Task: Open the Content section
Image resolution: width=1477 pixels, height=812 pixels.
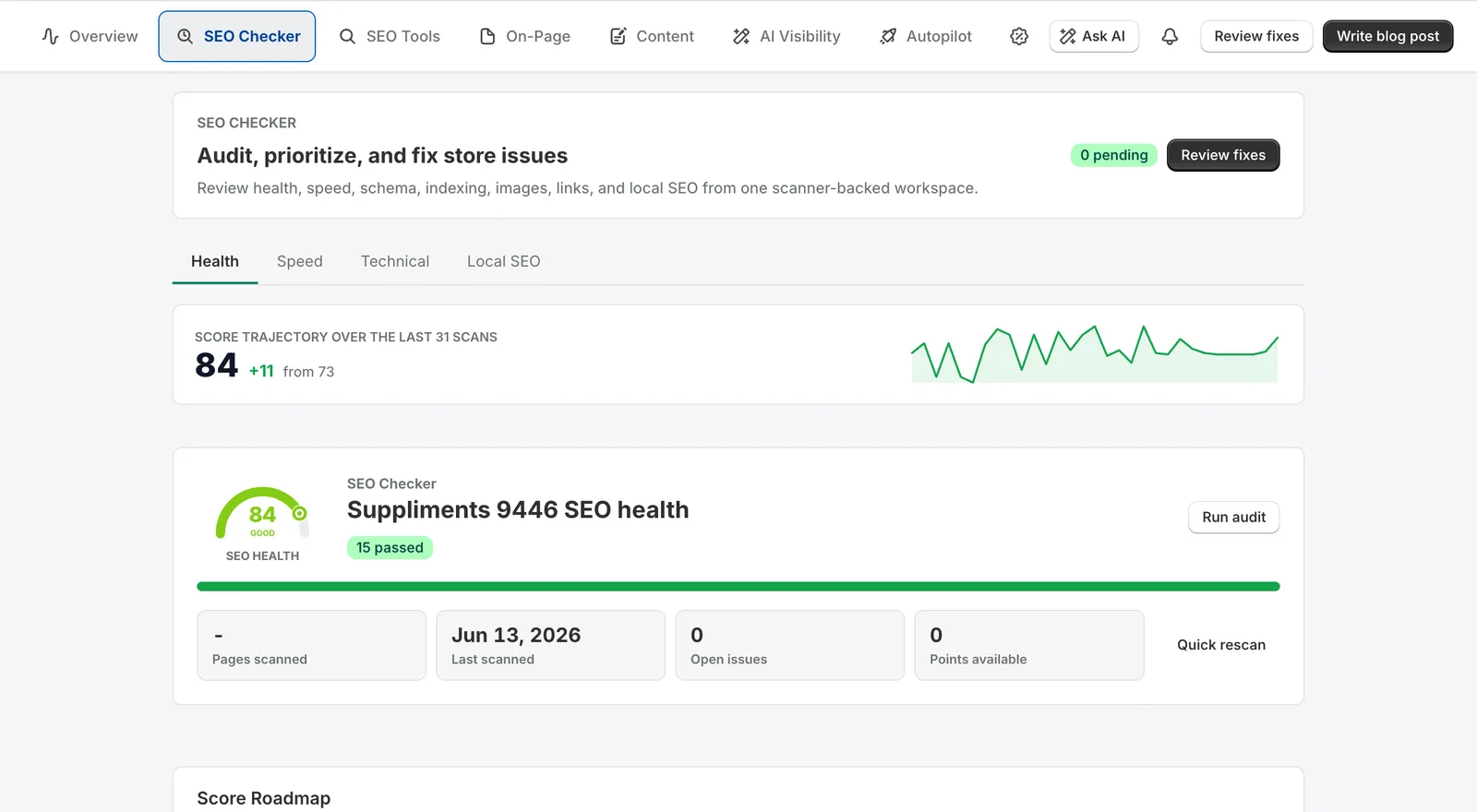Action: 651,36
